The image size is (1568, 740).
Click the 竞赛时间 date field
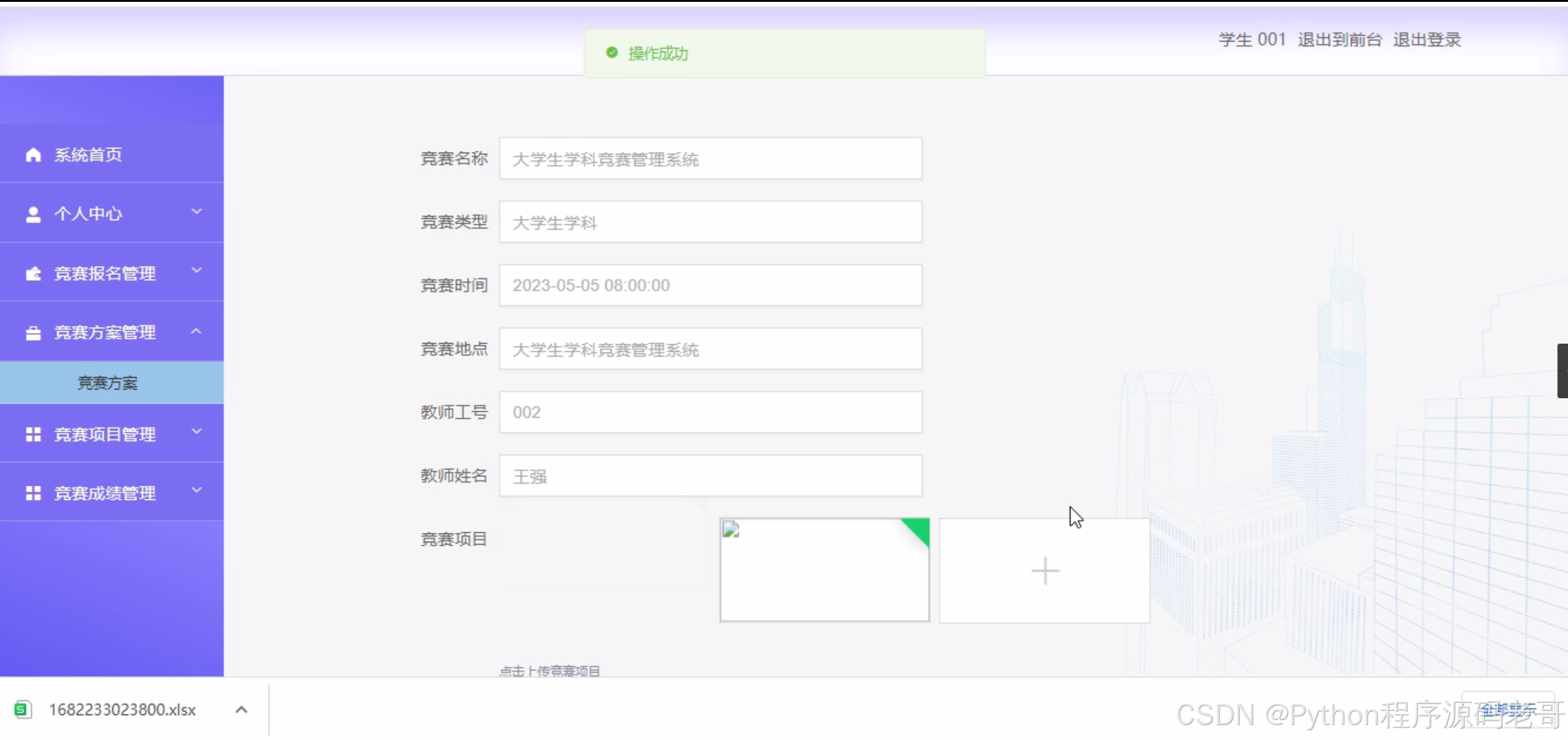[x=710, y=285]
